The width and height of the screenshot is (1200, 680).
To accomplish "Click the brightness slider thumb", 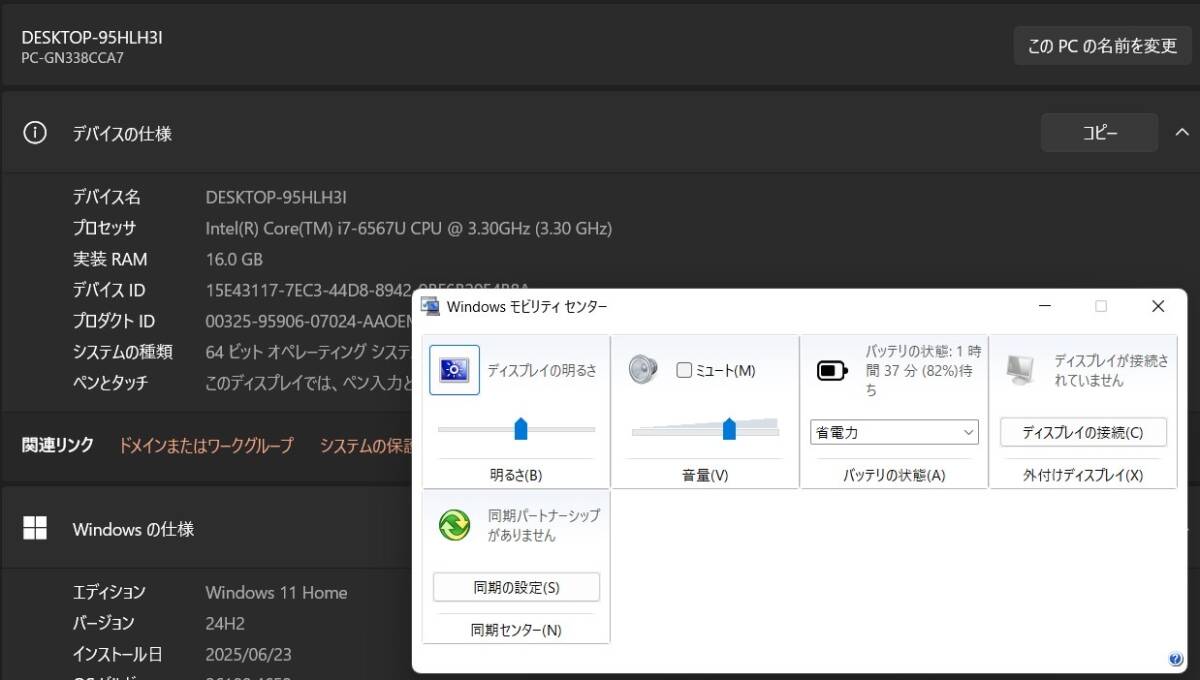I will tap(521, 429).
